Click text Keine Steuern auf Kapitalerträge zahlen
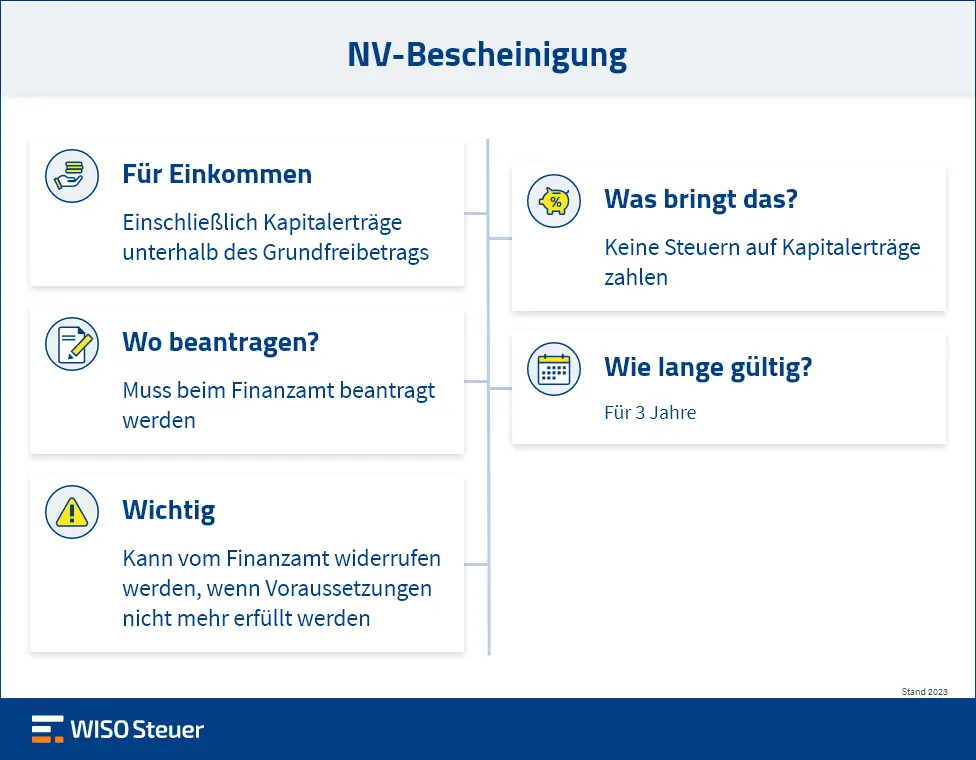Image resolution: width=976 pixels, height=760 pixels. tap(762, 262)
